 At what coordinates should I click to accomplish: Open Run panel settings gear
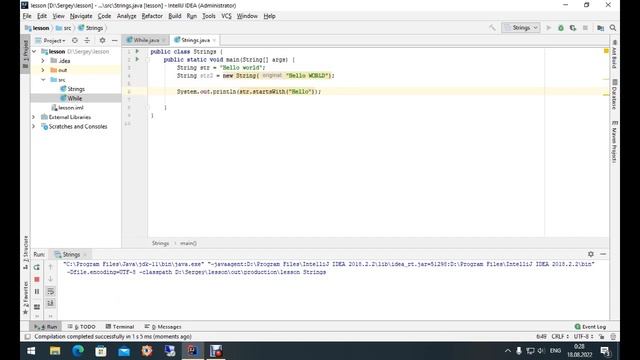591,254
